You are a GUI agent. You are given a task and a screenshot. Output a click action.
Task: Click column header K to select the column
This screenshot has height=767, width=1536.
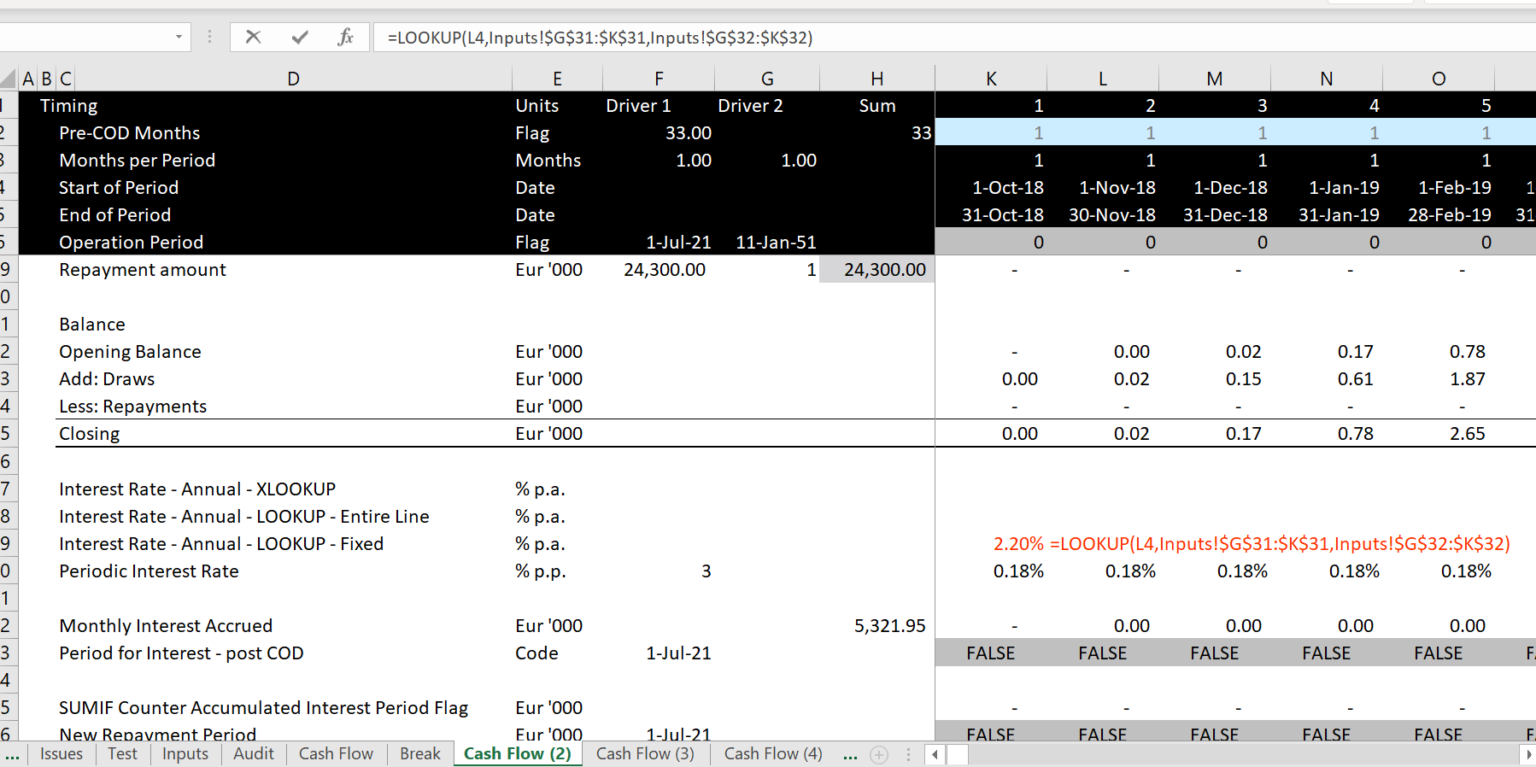[x=990, y=78]
